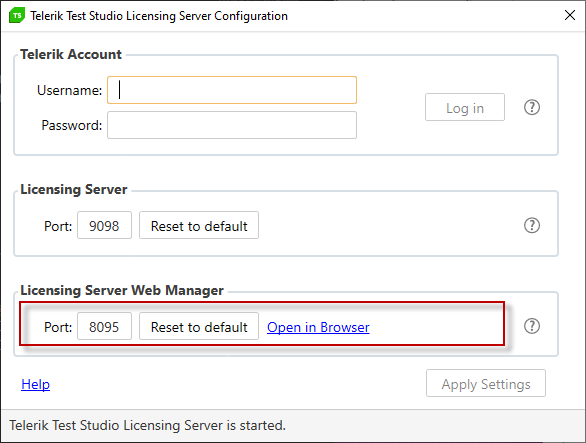Click the Telerik Test Studio title bar icon
Image resolution: width=586 pixels, height=443 pixels.
tap(17, 15)
